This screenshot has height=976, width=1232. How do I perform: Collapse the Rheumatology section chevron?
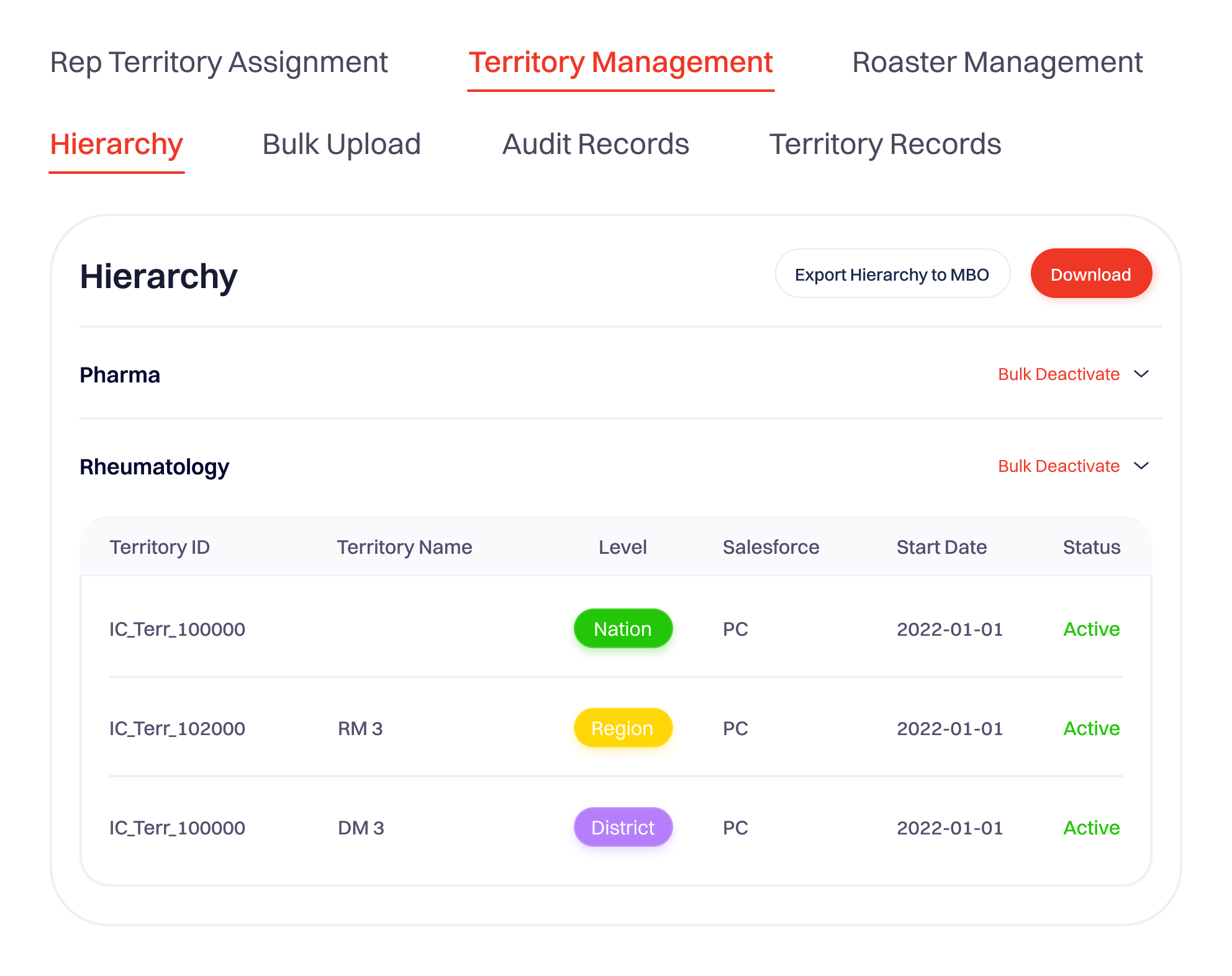click(1141, 466)
